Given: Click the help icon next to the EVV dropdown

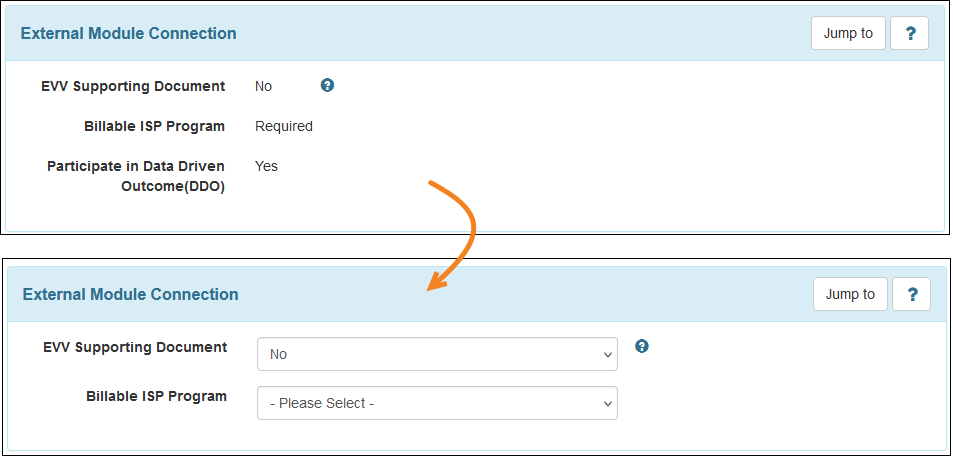Looking at the screenshot, I should pos(642,346).
